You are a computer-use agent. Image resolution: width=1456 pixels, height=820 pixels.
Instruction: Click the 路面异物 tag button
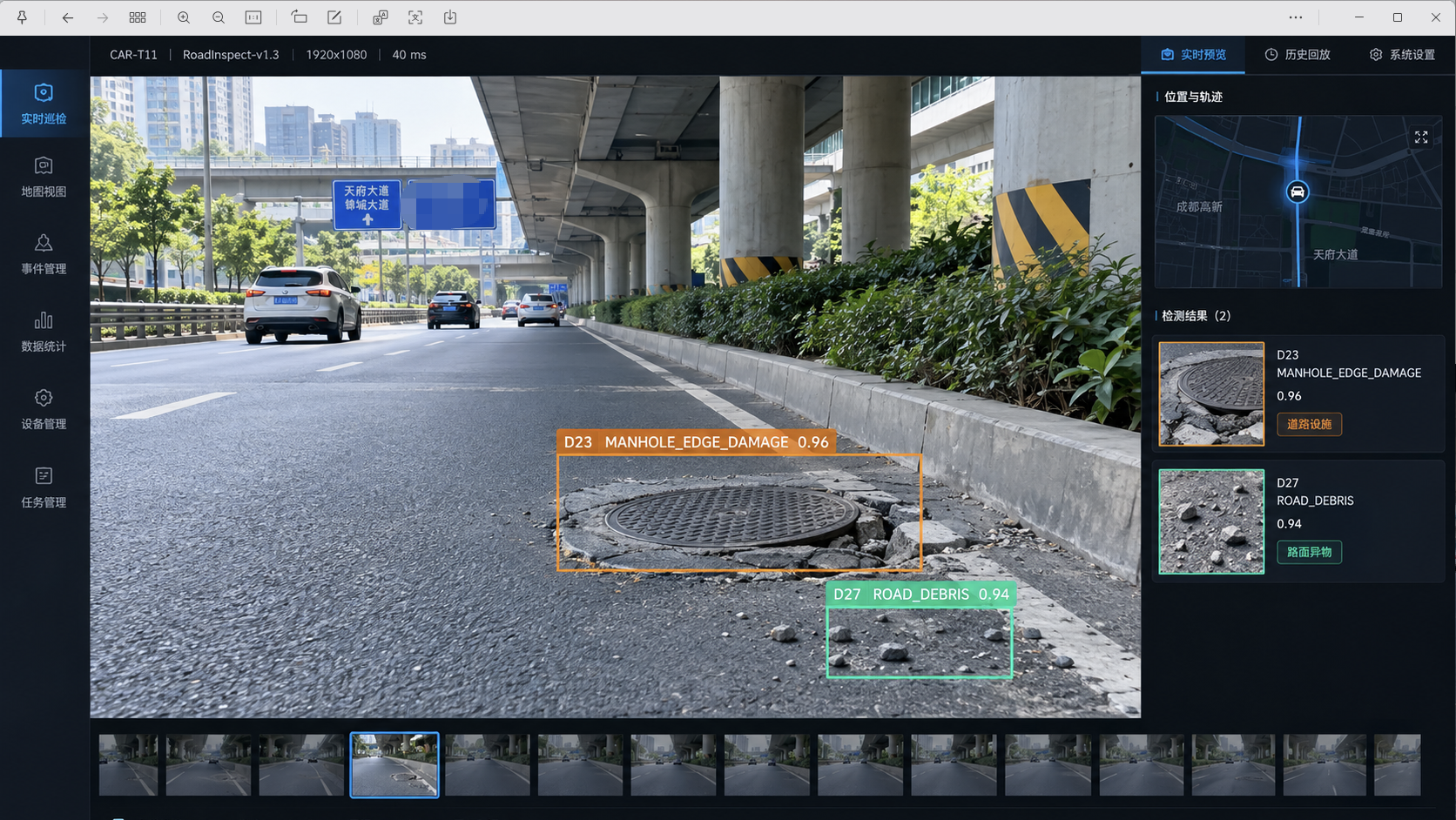(1309, 552)
